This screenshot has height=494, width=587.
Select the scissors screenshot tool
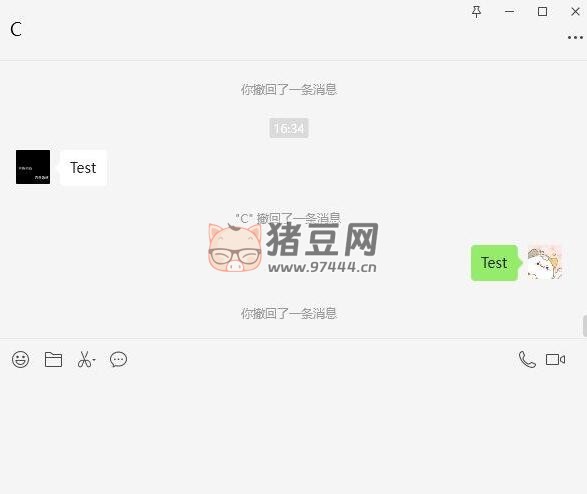85,360
